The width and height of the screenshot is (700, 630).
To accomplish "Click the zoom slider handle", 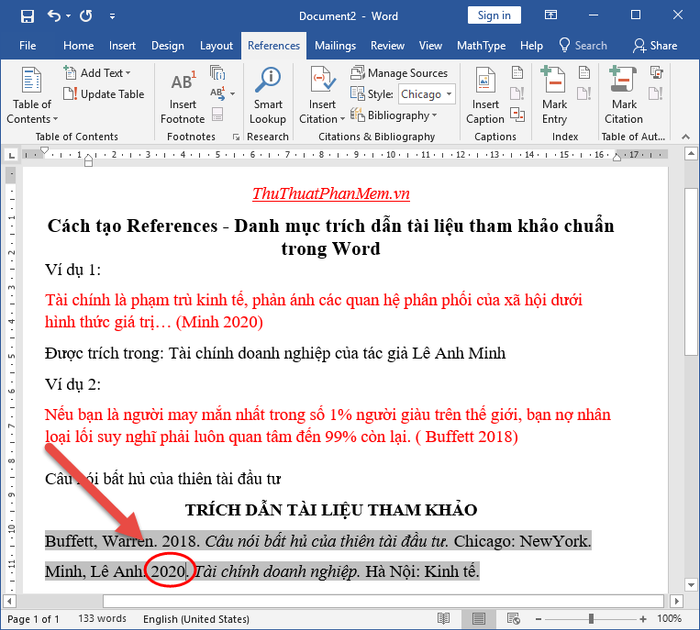I will coord(591,619).
